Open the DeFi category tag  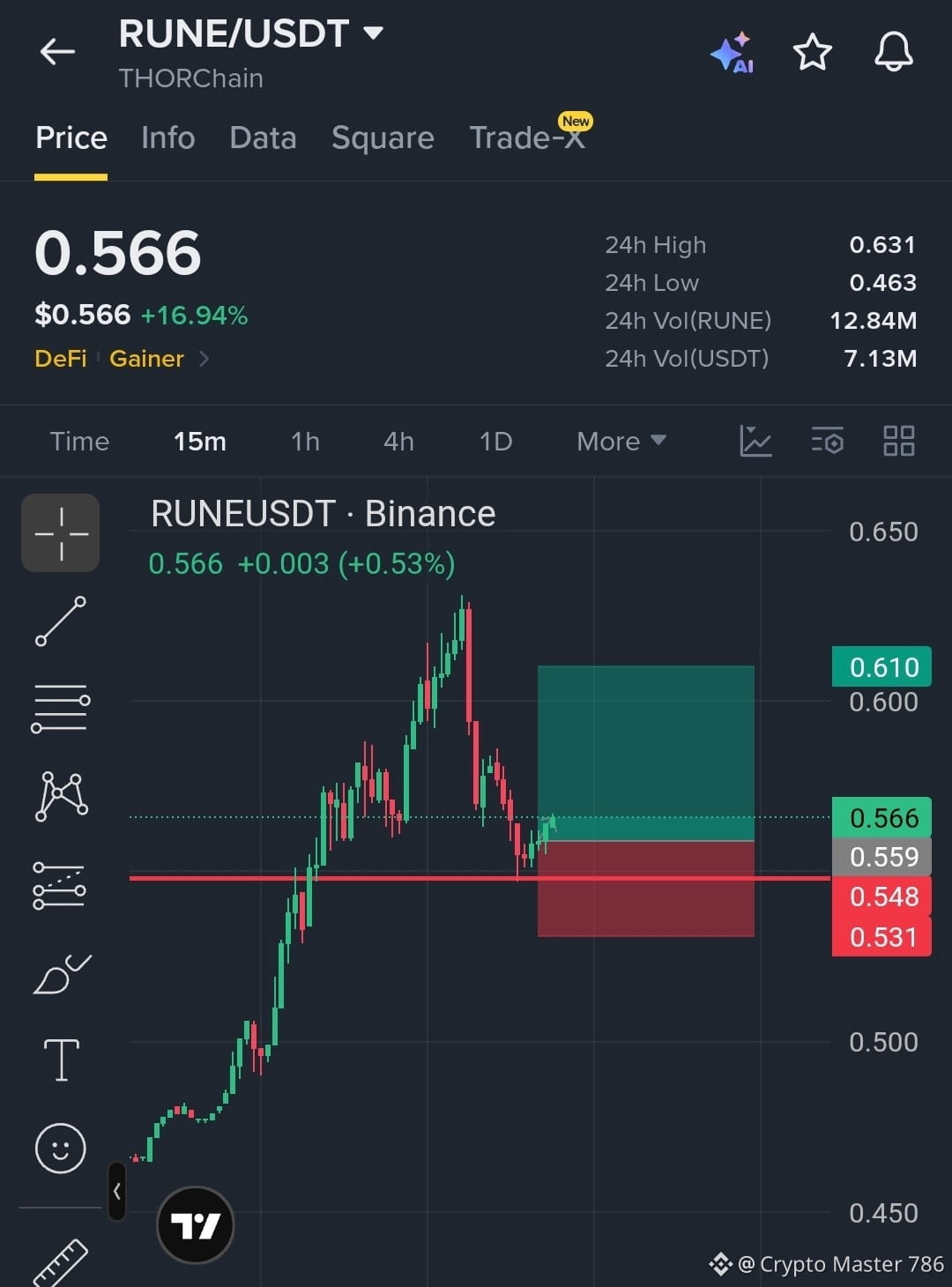[x=61, y=359]
